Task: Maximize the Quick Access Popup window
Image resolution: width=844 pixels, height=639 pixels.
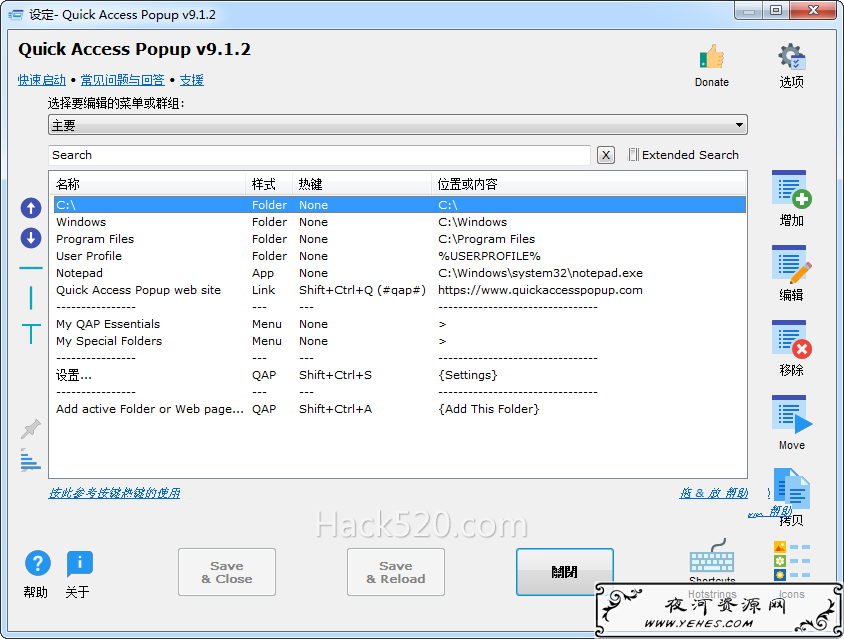Action: (776, 11)
